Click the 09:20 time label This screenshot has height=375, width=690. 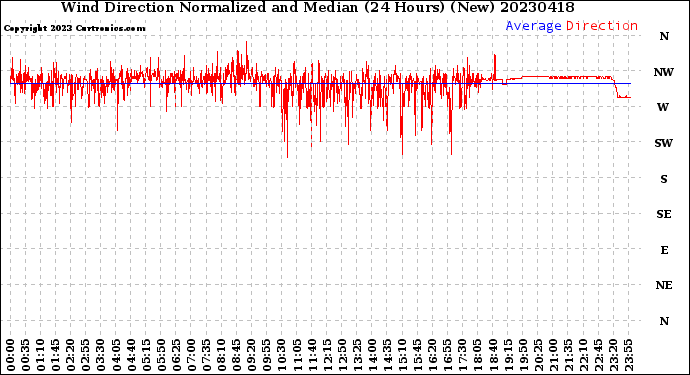click(252, 355)
